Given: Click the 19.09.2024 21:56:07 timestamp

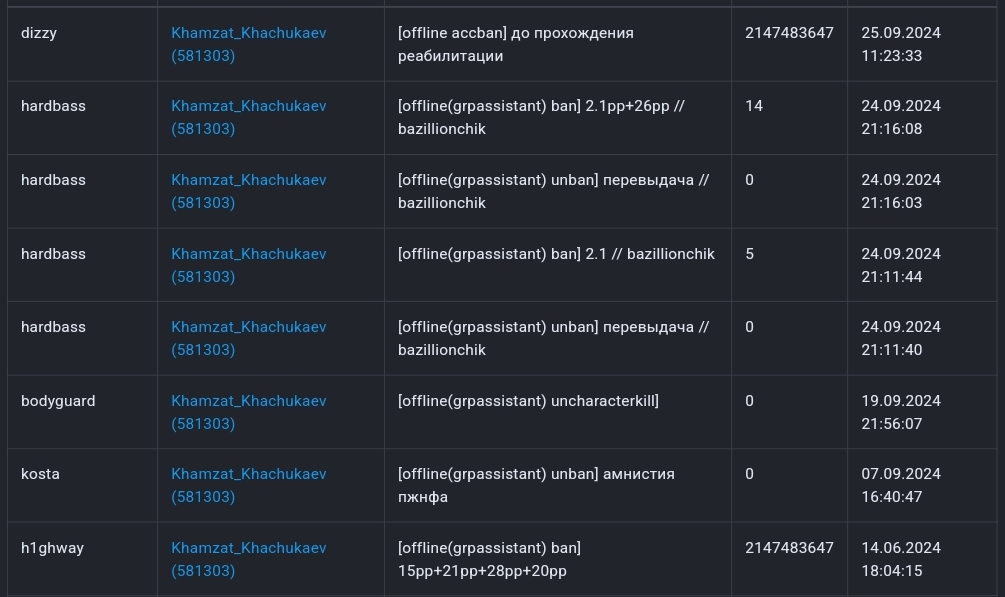Looking at the screenshot, I should click(900, 412).
